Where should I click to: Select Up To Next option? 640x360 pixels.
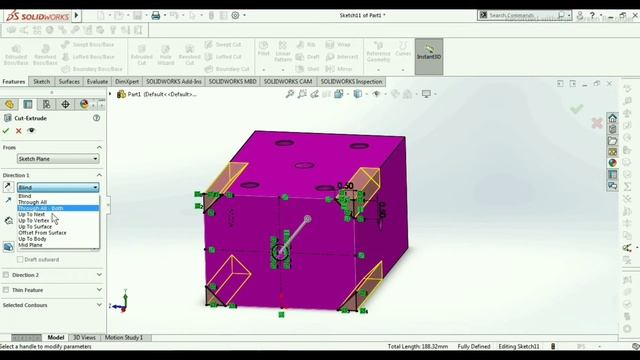pyautogui.click(x=58, y=214)
